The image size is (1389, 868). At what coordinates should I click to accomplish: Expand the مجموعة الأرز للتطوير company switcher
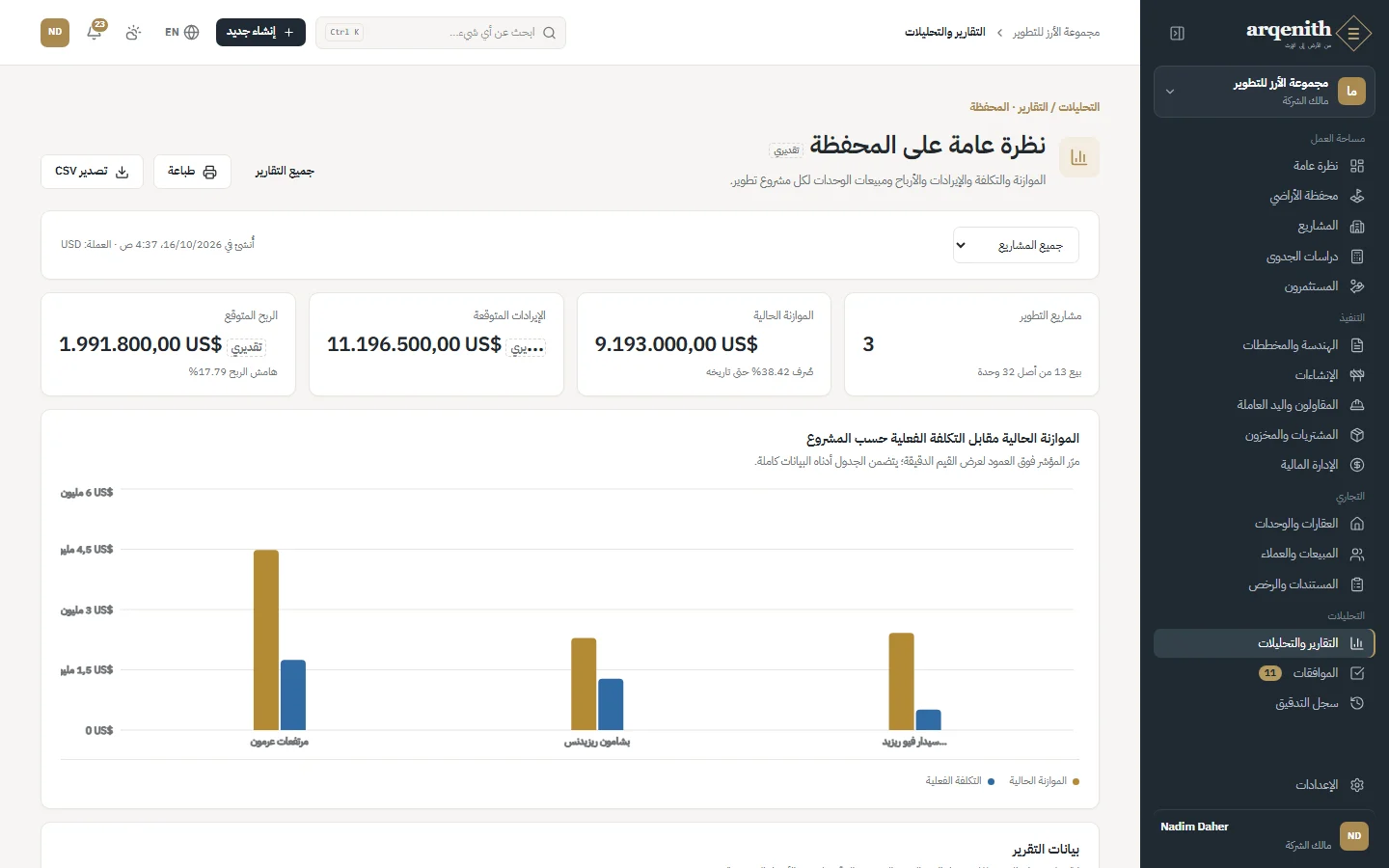click(1264, 92)
